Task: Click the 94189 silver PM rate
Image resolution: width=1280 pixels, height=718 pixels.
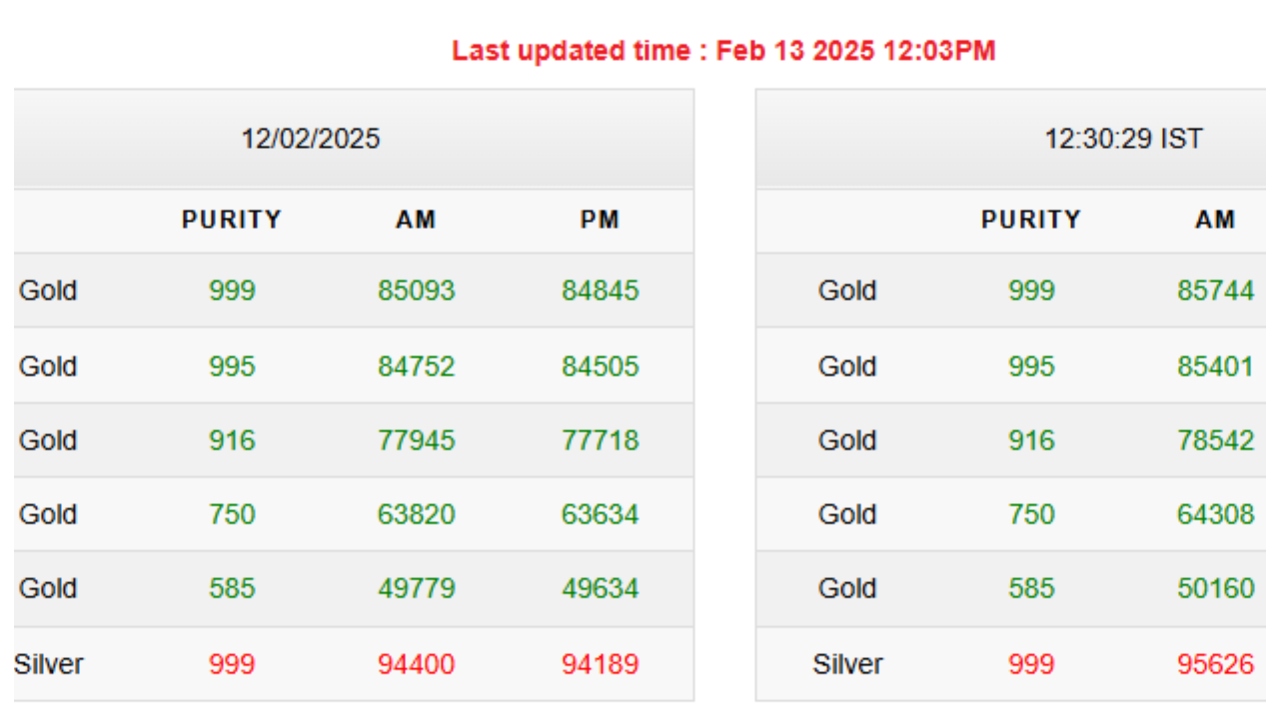Action: (600, 665)
